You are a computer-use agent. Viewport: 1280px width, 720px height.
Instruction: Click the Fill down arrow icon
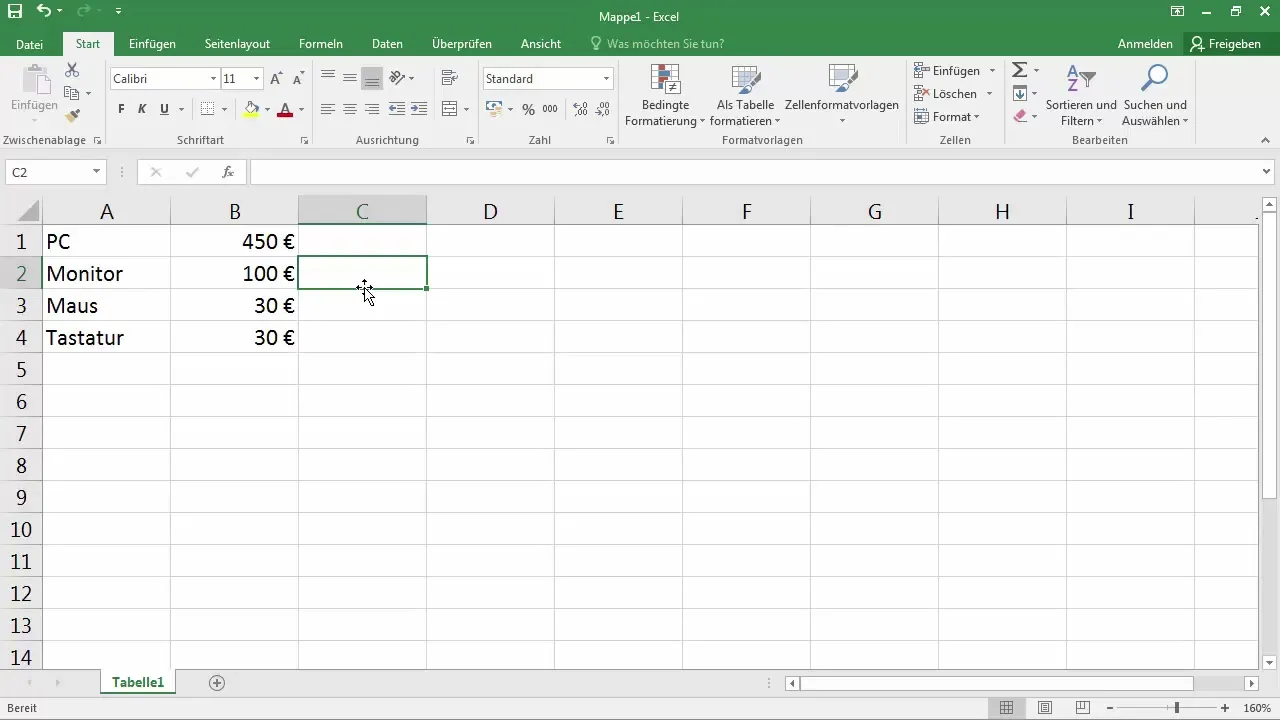click(1019, 93)
